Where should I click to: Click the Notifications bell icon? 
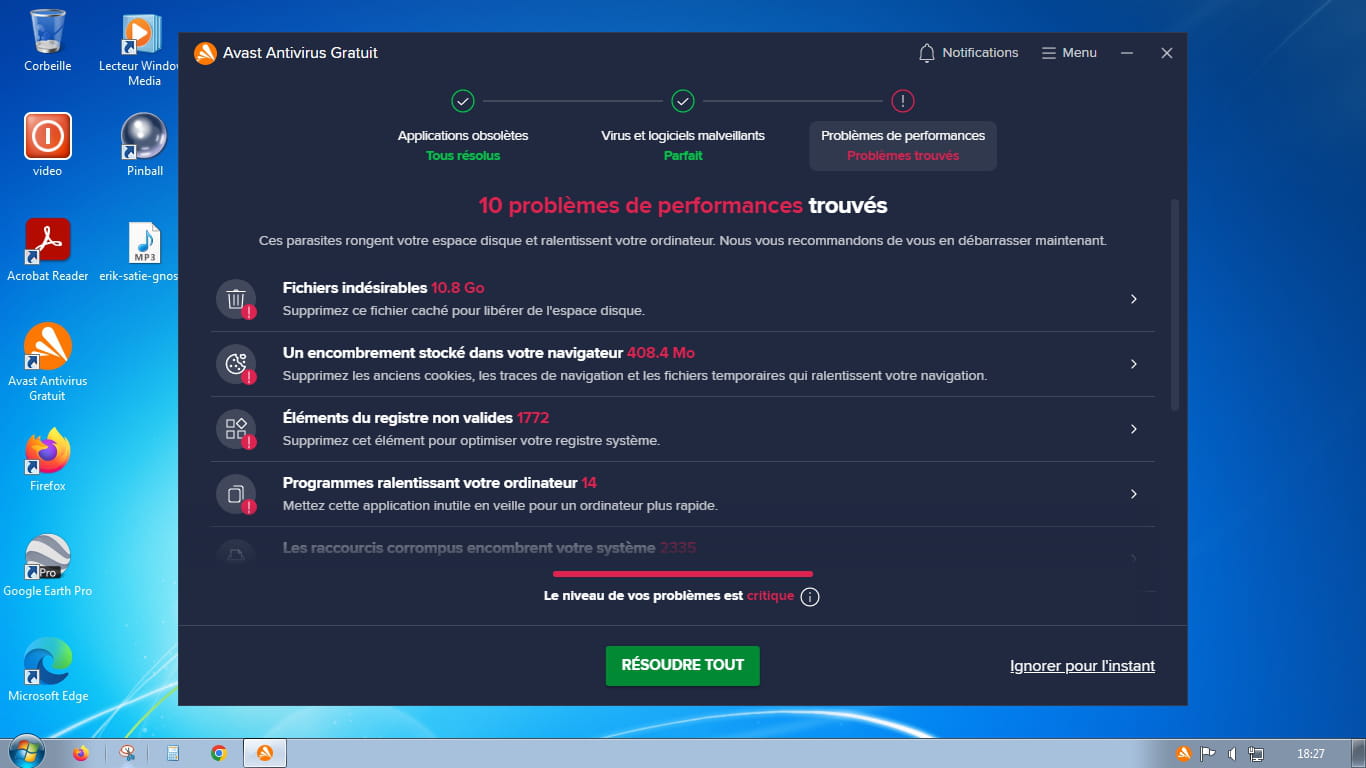tap(927, 53)
